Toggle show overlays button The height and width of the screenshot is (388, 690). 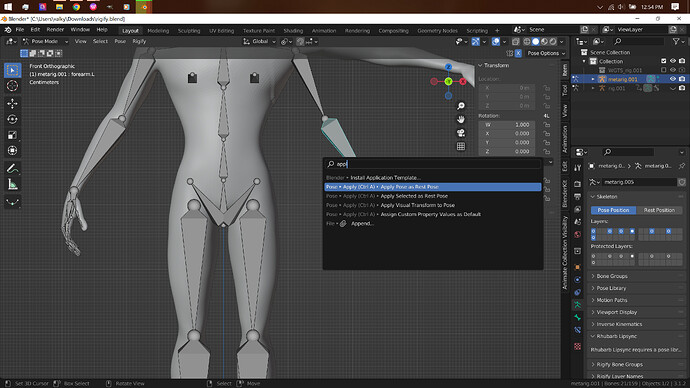click(x=496, y=41)
